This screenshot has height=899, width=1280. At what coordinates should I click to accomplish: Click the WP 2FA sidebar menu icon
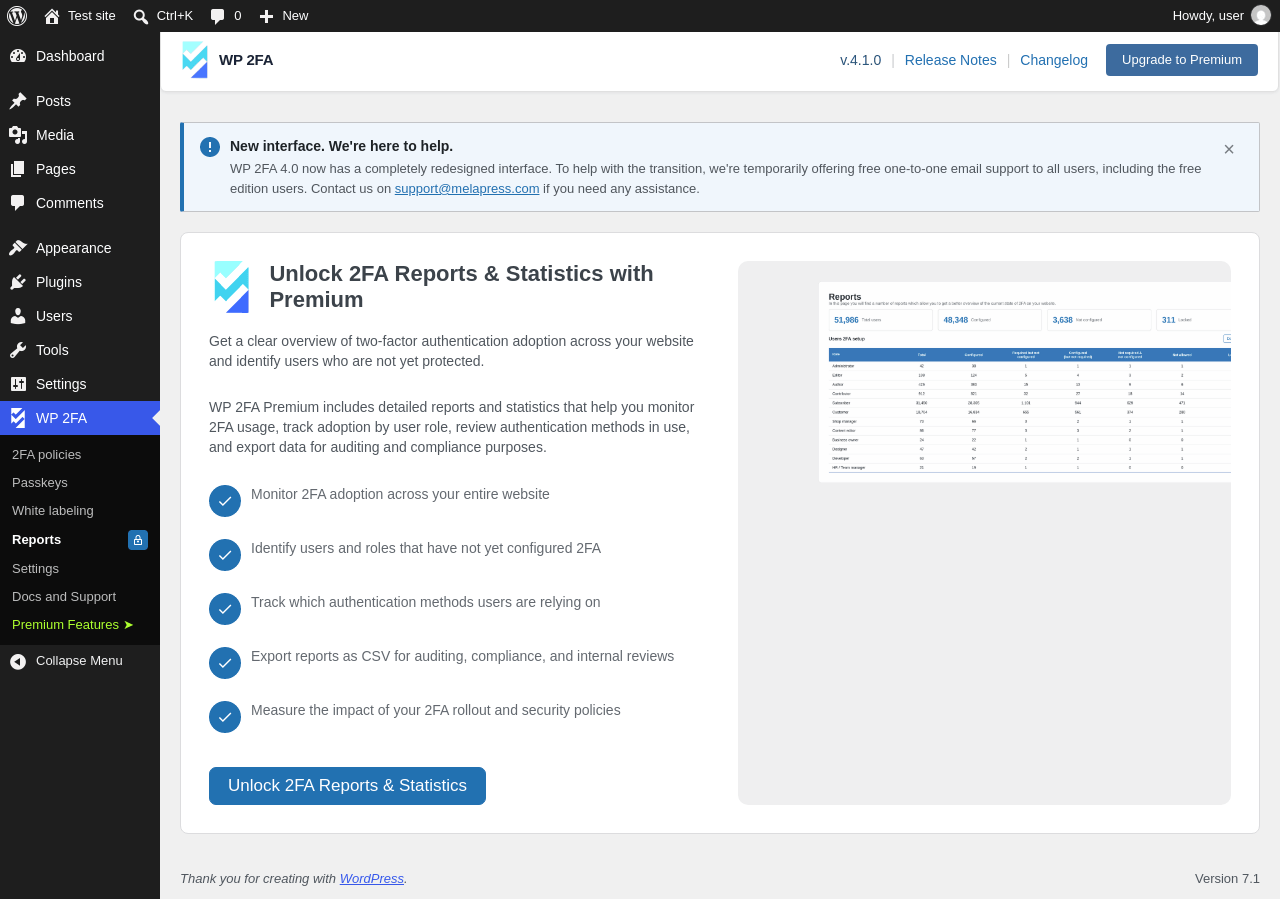[18, 418]
